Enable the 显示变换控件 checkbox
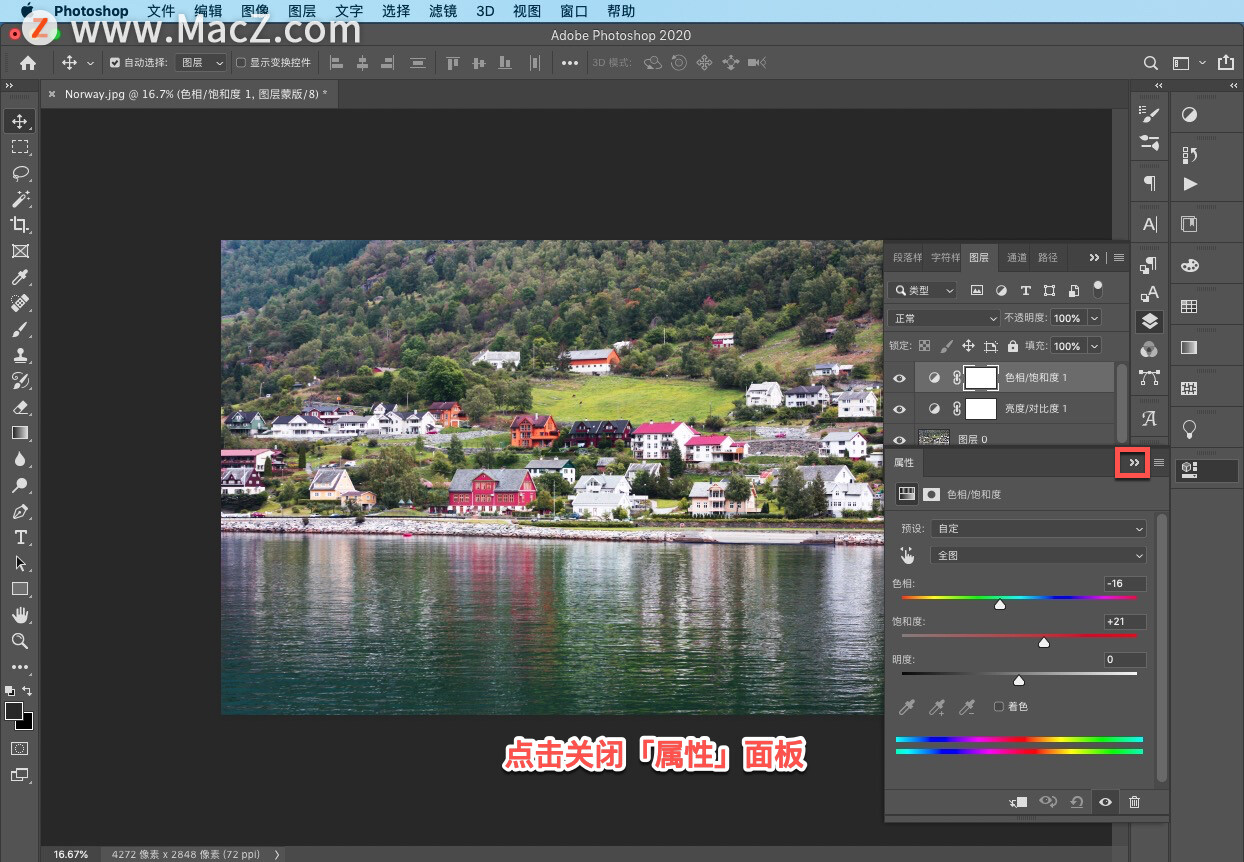The width and height of the screenshot is (1244, 862). pyautogui.click(x=241, y=63)
